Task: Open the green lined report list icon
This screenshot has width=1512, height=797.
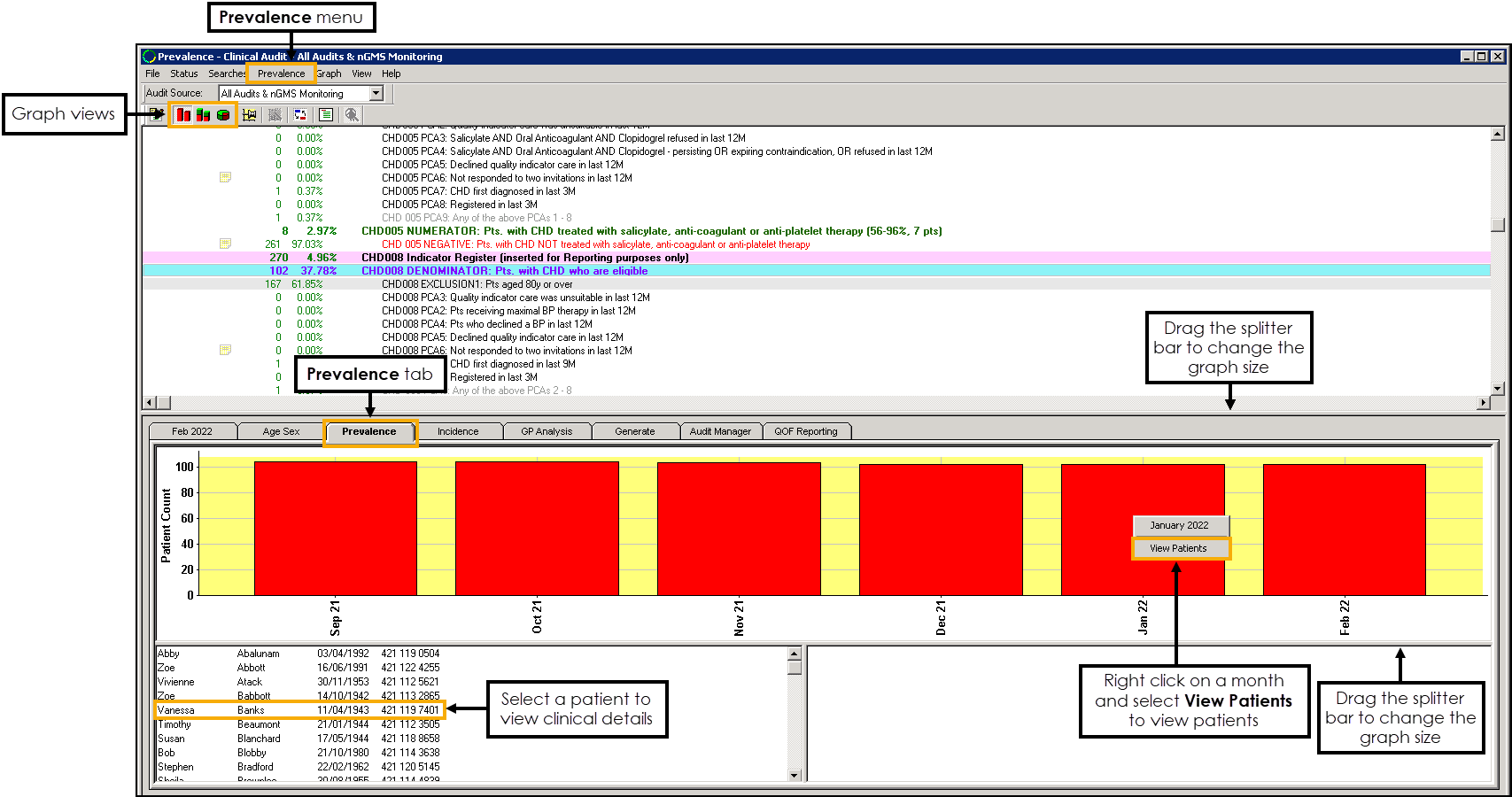Action: tap(326, 115)
